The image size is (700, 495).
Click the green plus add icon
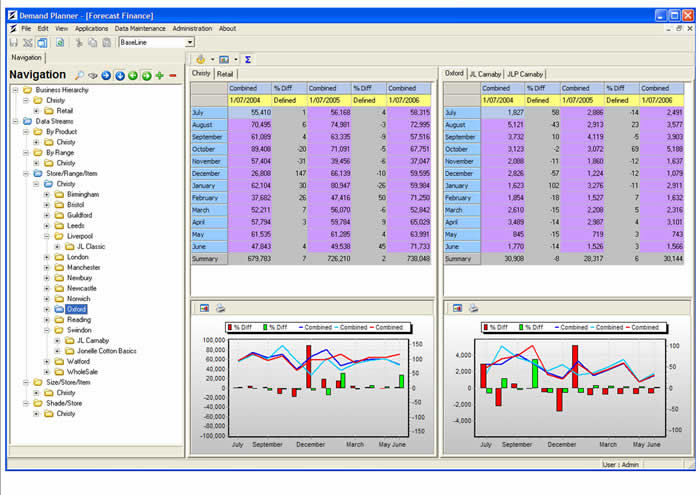click(160, 75)
